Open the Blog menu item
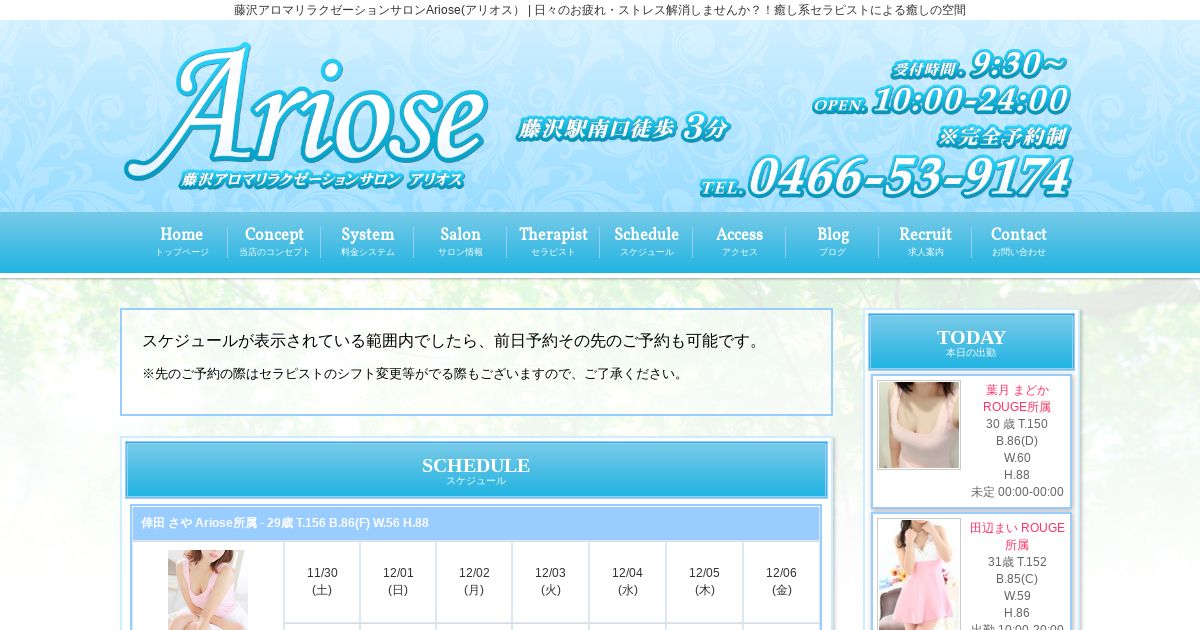 (832, 242)
